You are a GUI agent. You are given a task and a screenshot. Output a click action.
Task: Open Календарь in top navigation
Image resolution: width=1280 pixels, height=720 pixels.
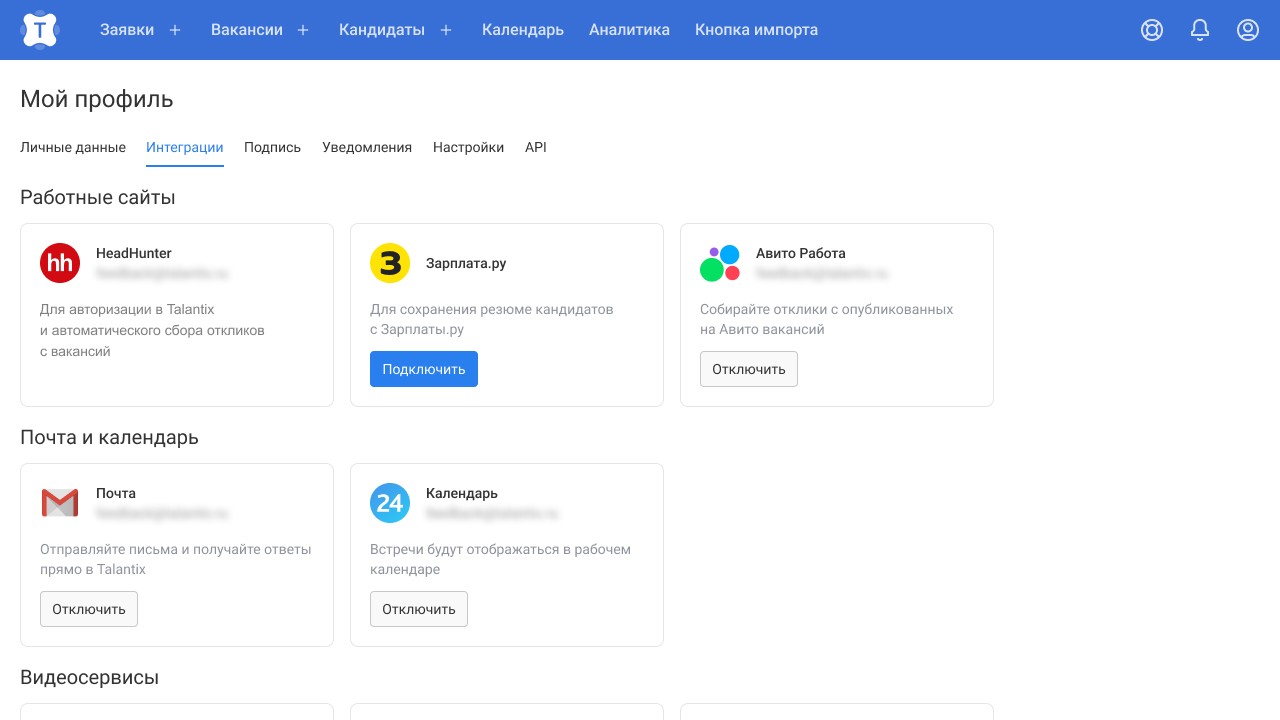(523, 30)
